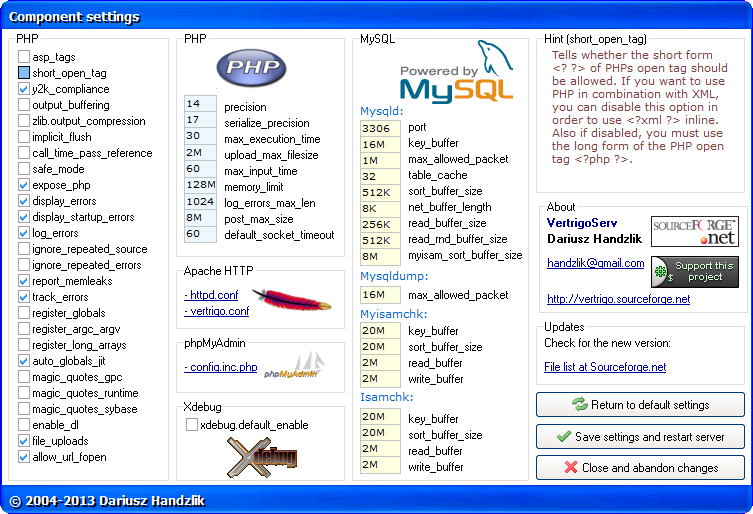Click the max_input_time label
Viewport: 753px width, 514px height.
[x=261, y=171]
